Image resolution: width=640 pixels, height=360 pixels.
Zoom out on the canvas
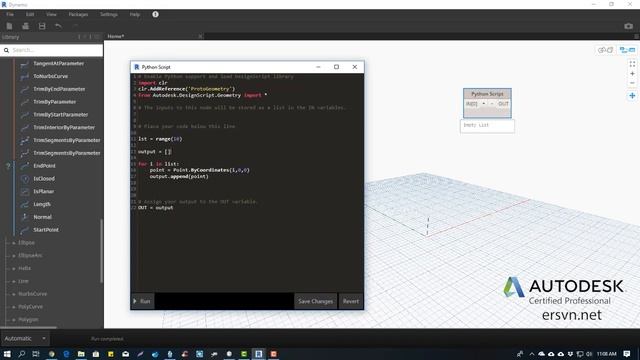632,83
